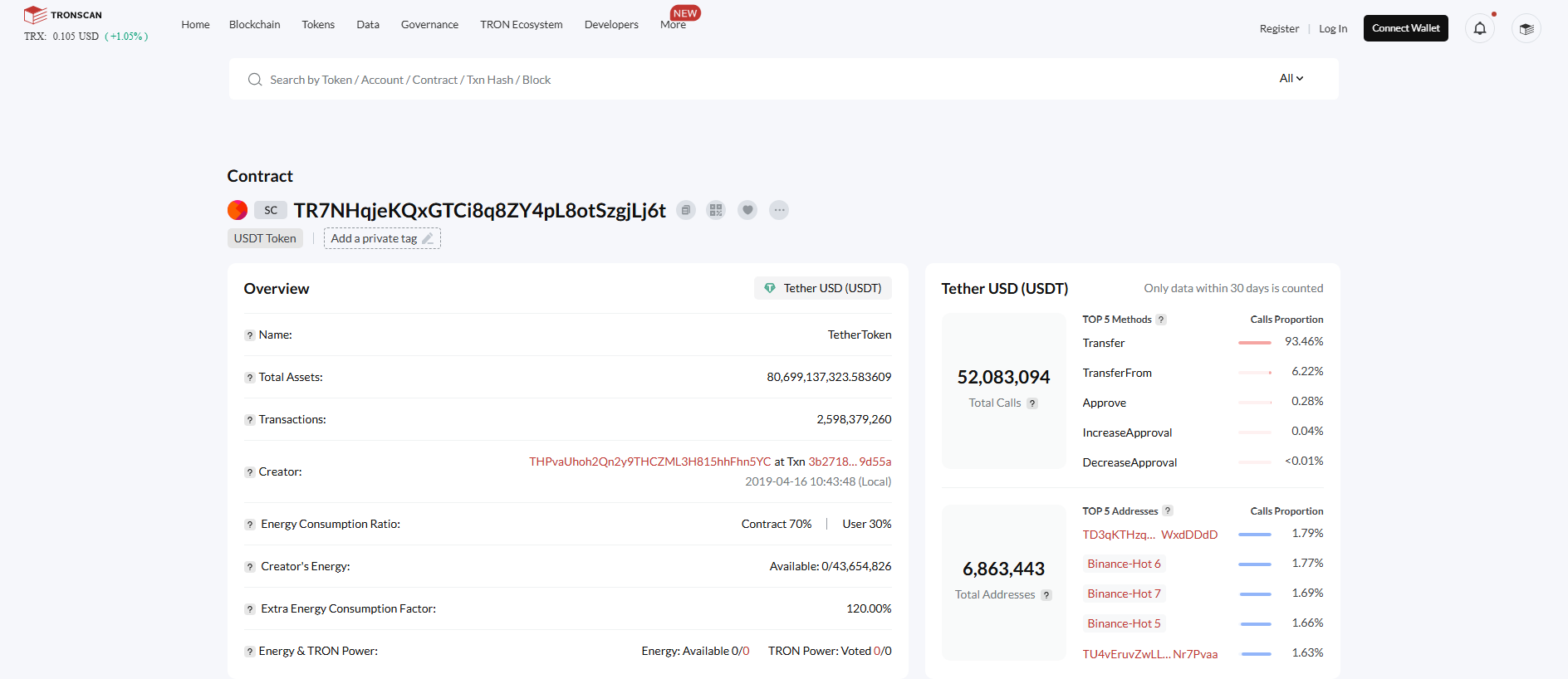1568x679 pixels.
Task: Open the Blockchain menu
Action: pos(255,24)
